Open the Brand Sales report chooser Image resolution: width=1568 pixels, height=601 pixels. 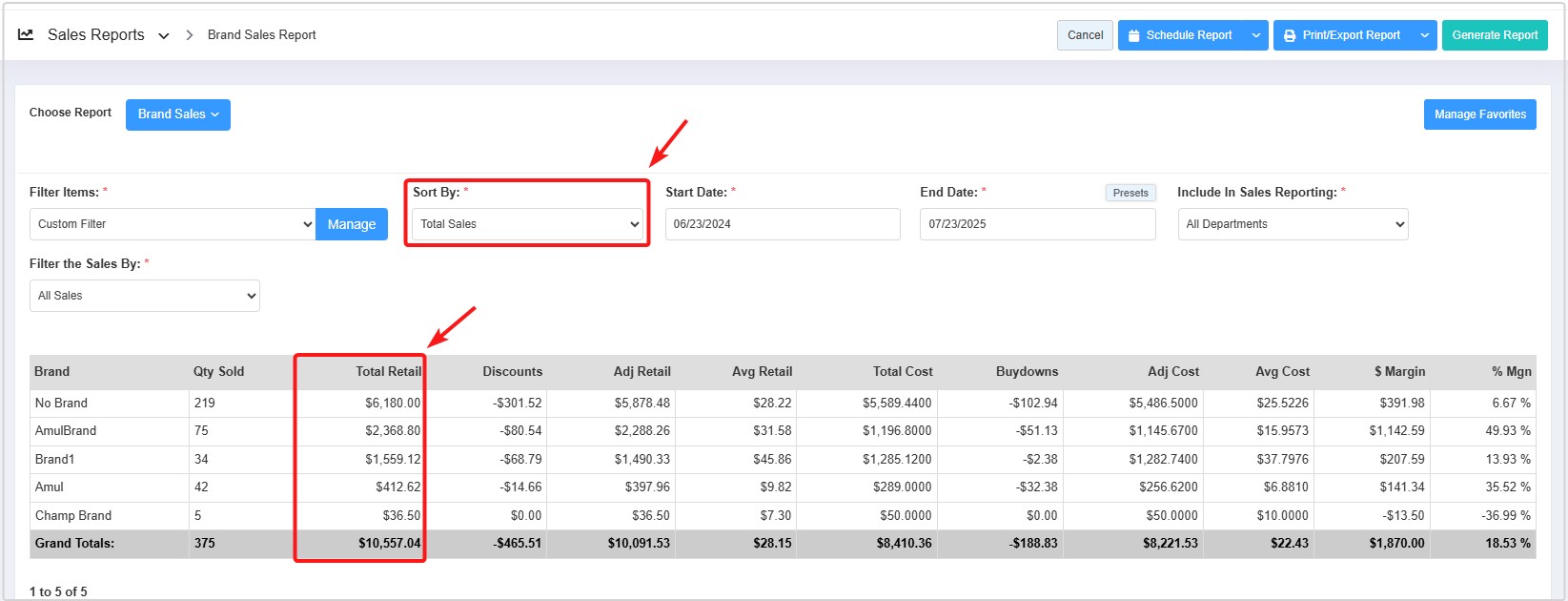178,114
